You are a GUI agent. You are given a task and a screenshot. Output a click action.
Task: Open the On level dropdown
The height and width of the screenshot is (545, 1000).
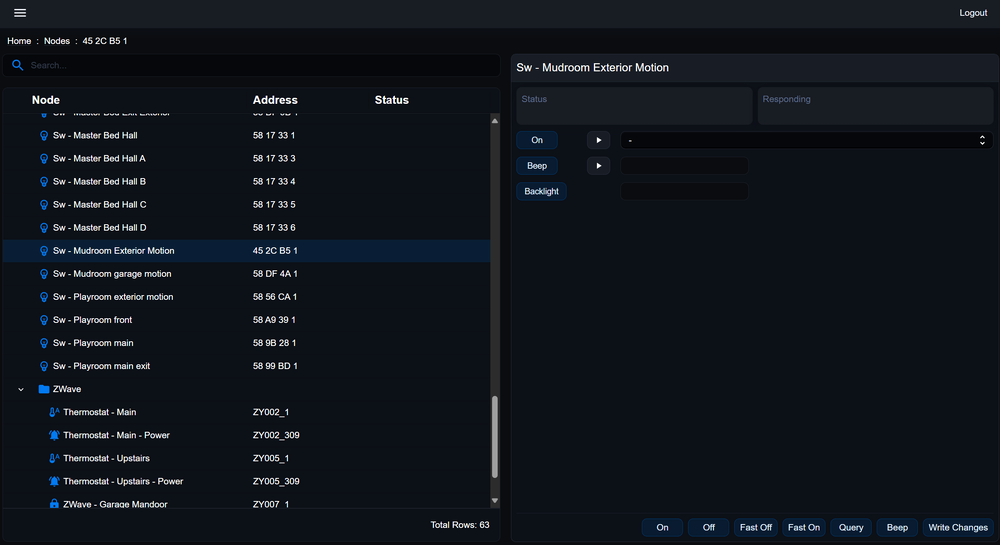804,141
